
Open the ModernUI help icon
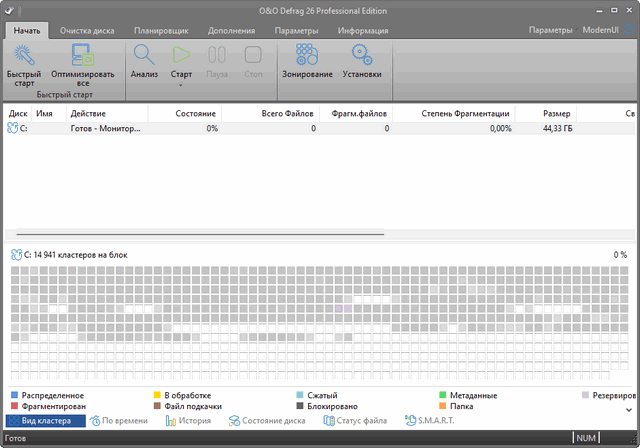tap(628, 30)
